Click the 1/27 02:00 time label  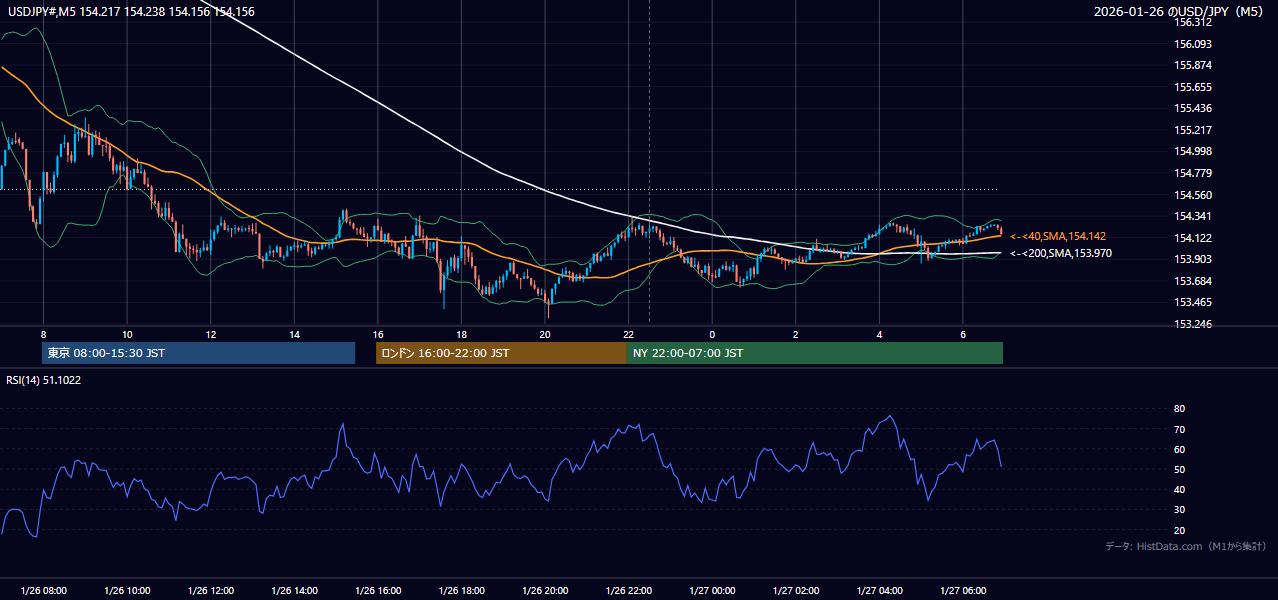coord(795,591)
